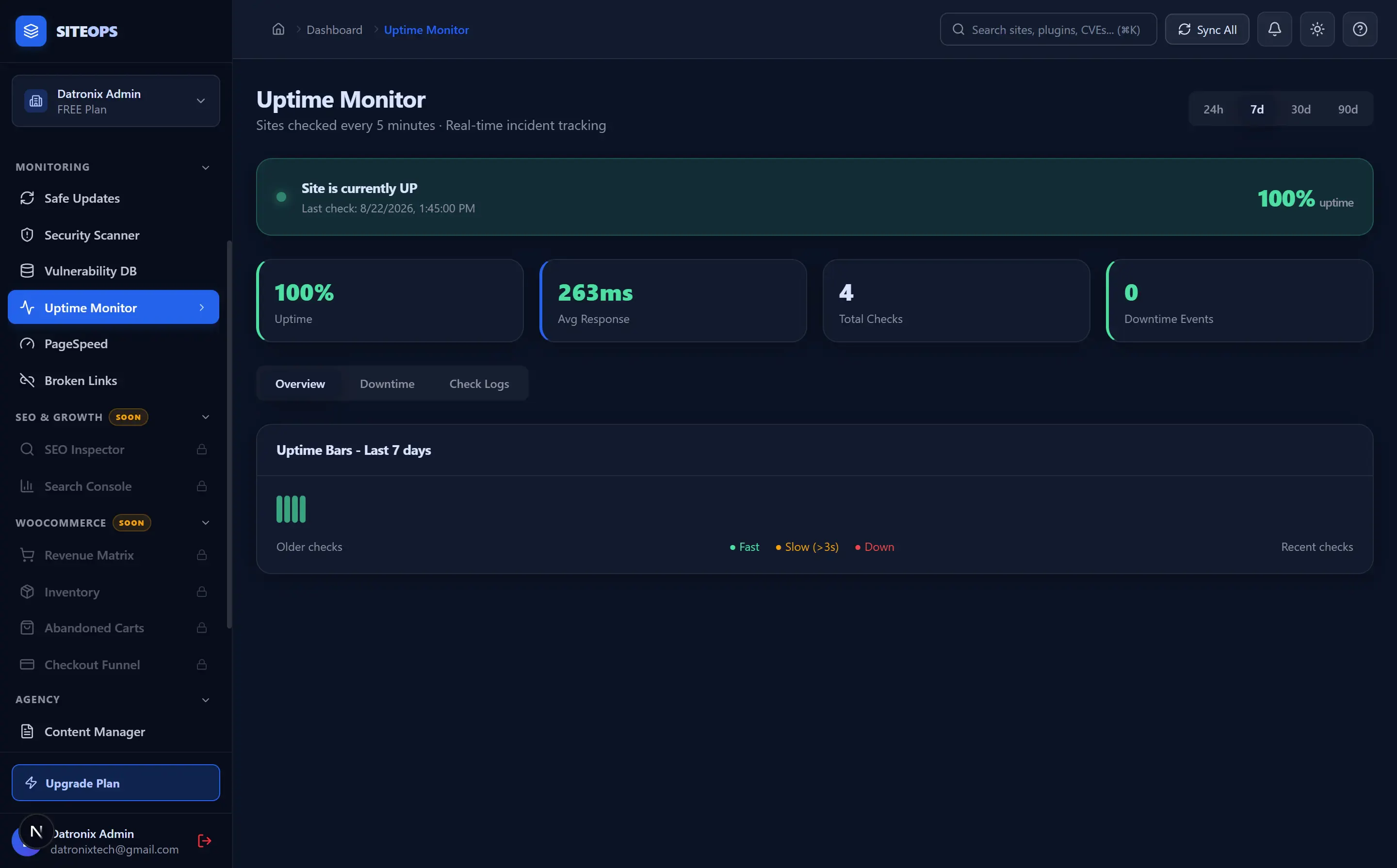
Task: Click the SOON badge next to WooCommerce
Action: coord(131,523)
